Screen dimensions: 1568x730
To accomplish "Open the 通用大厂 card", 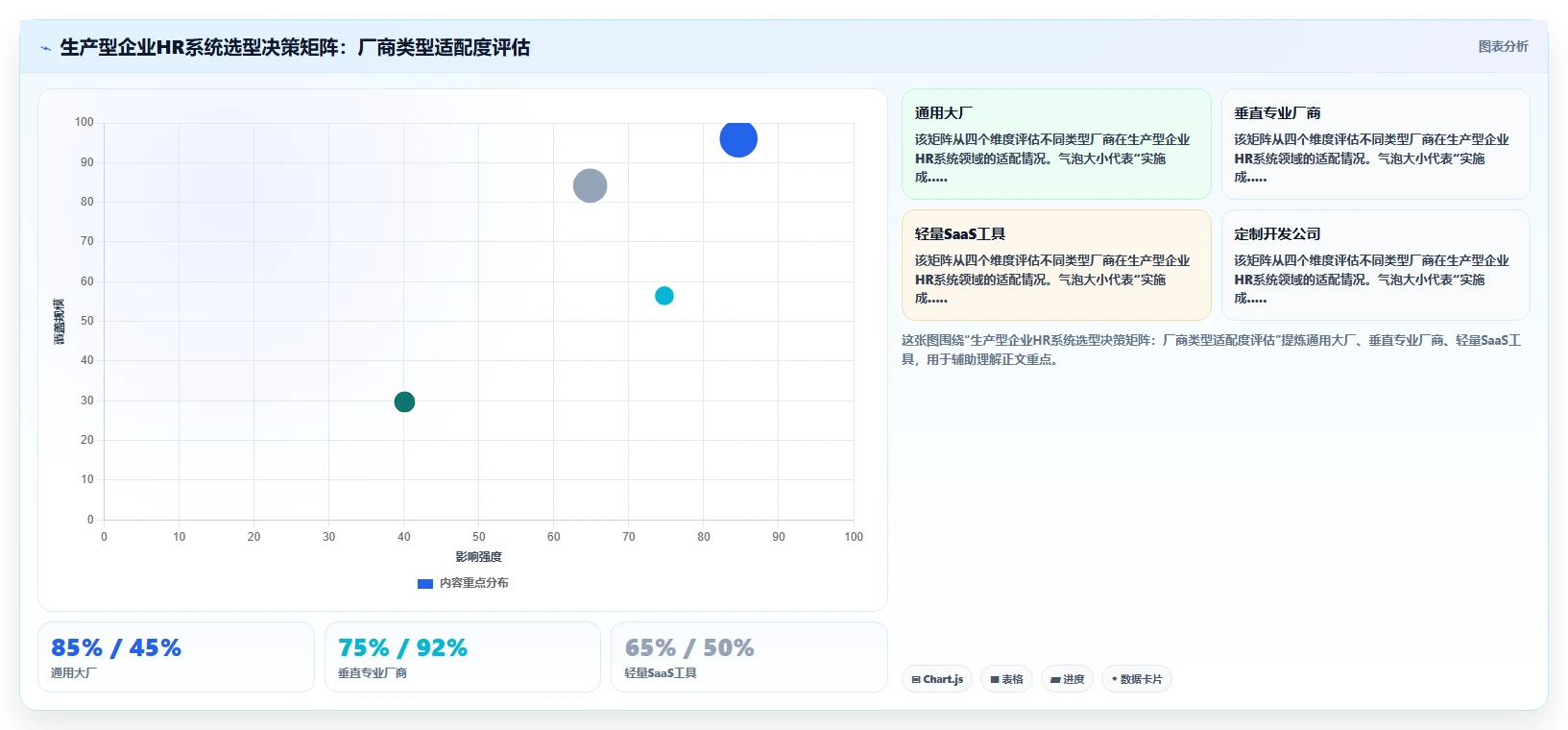I will pos(1056,144).
